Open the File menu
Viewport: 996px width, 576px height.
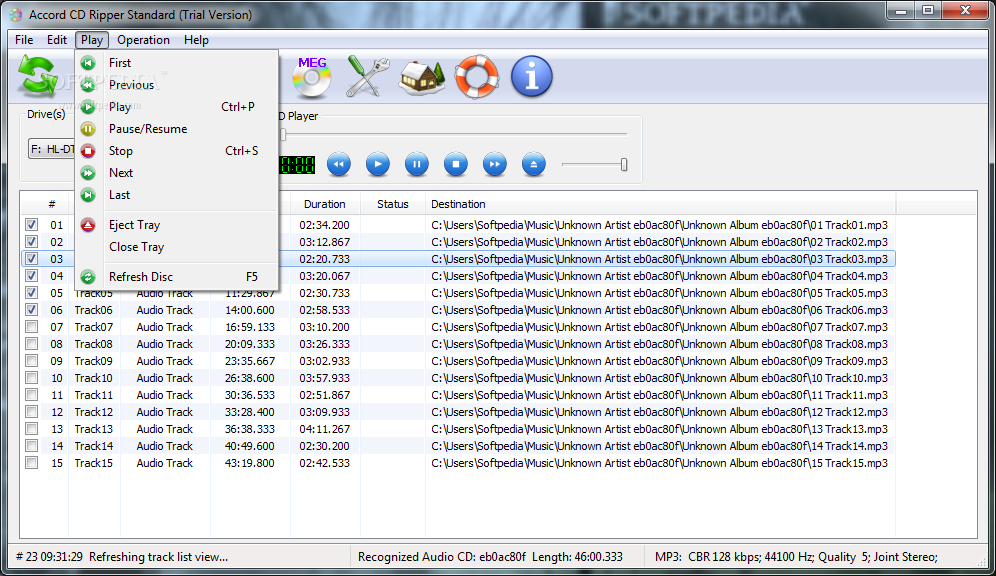pyautogui.click(x=24, y=40)
